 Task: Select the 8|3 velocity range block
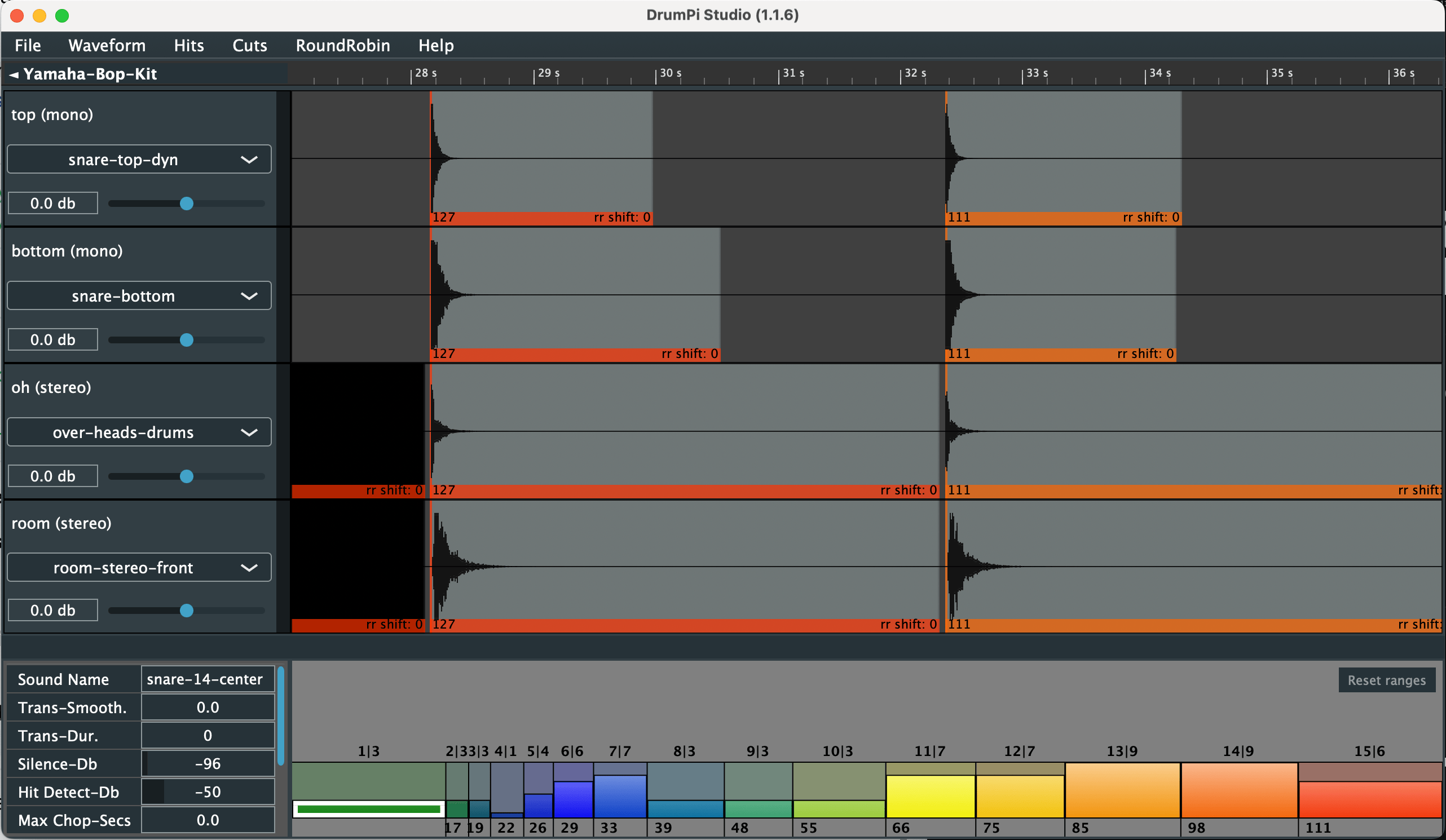pos(685,790)
